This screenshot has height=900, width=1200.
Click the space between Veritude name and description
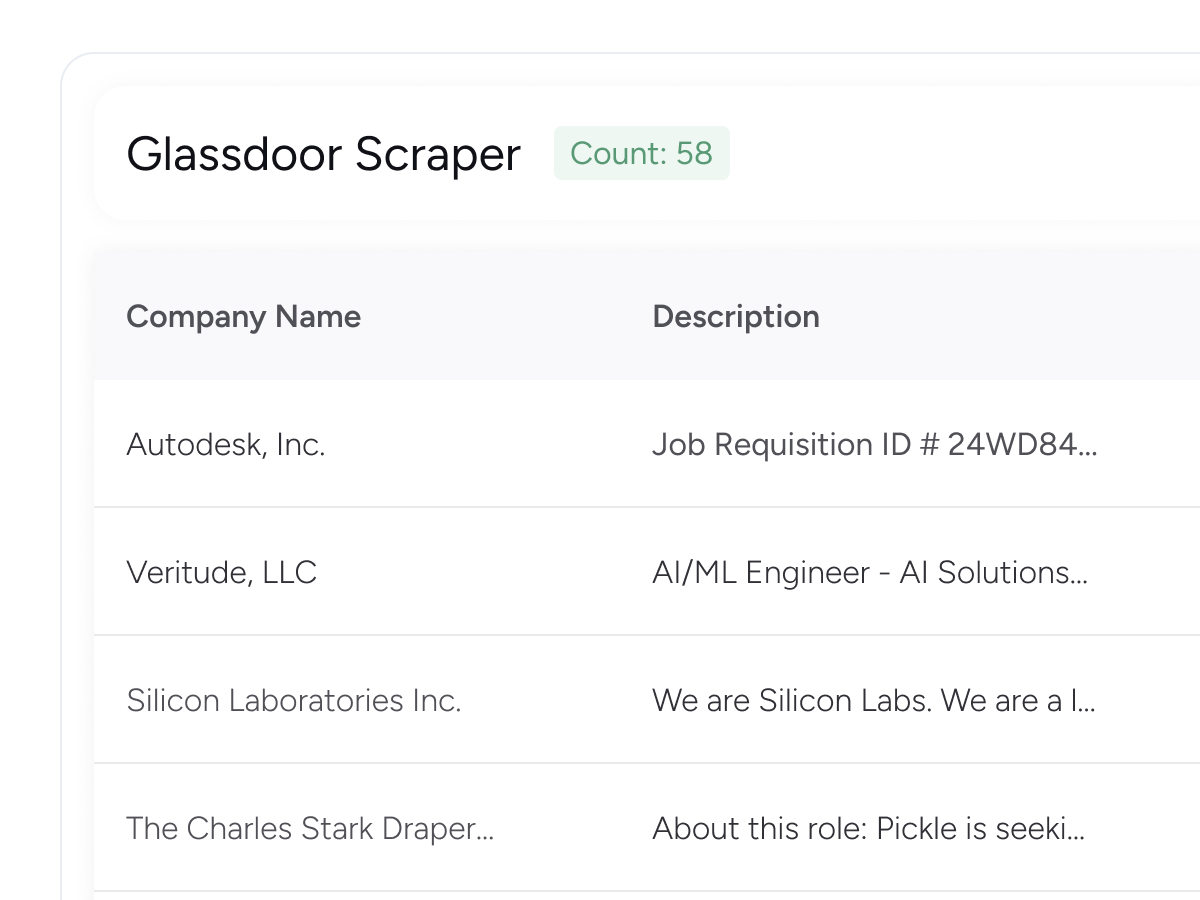tap(485, 572)
